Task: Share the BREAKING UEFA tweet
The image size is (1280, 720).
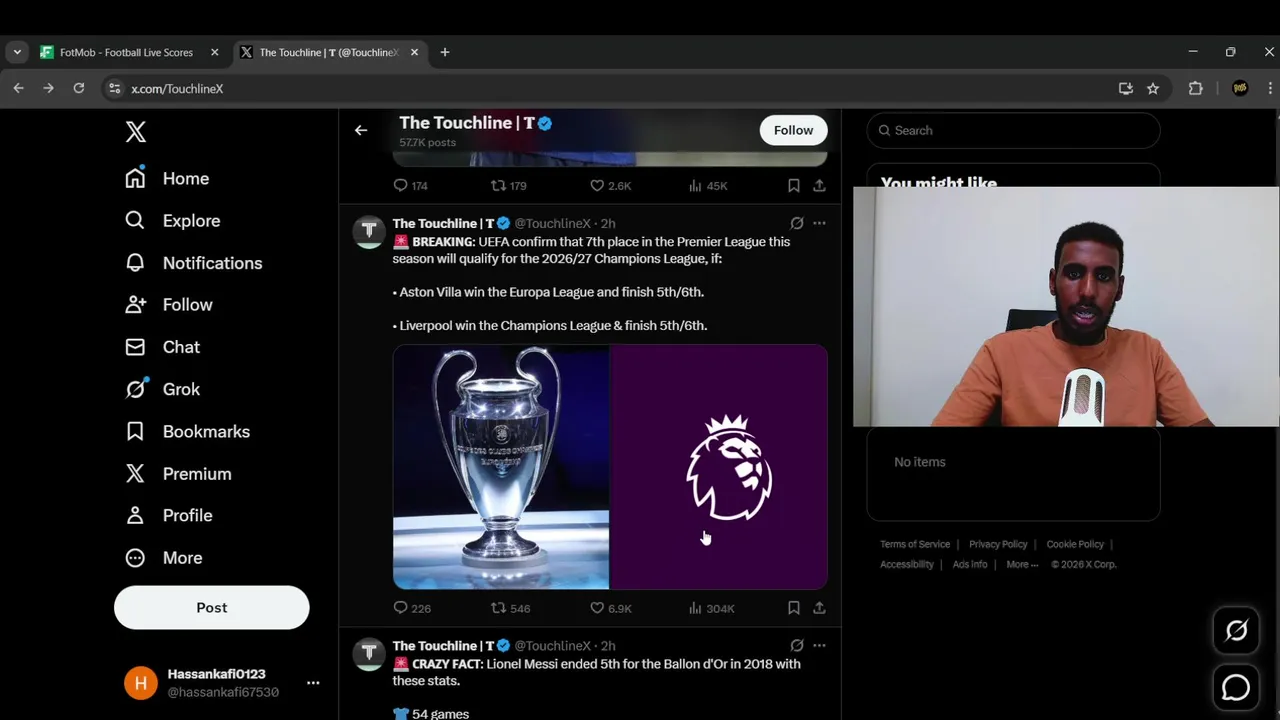Action: point(819,608)
